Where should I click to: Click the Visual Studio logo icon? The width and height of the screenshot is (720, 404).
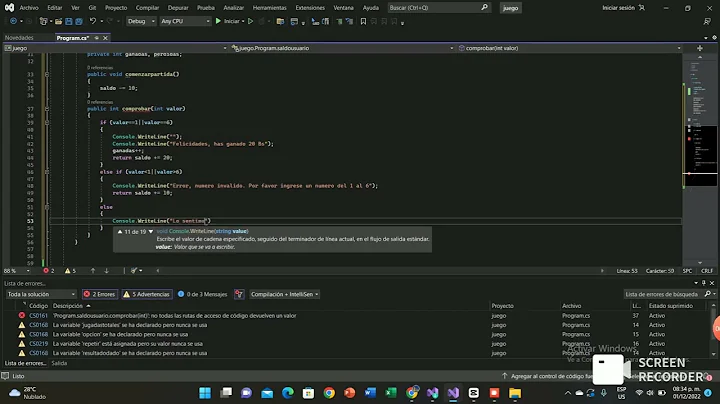pyautogui.click(x=9, y=7)
